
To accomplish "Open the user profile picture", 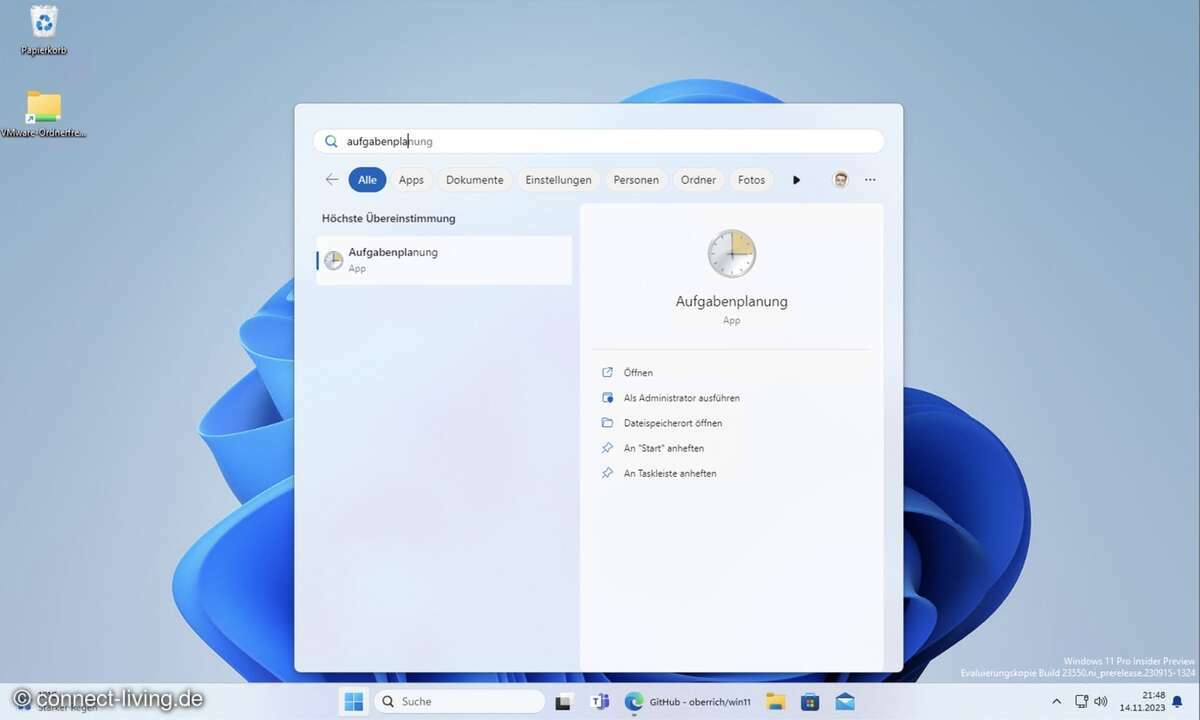I will pos(841,180).
